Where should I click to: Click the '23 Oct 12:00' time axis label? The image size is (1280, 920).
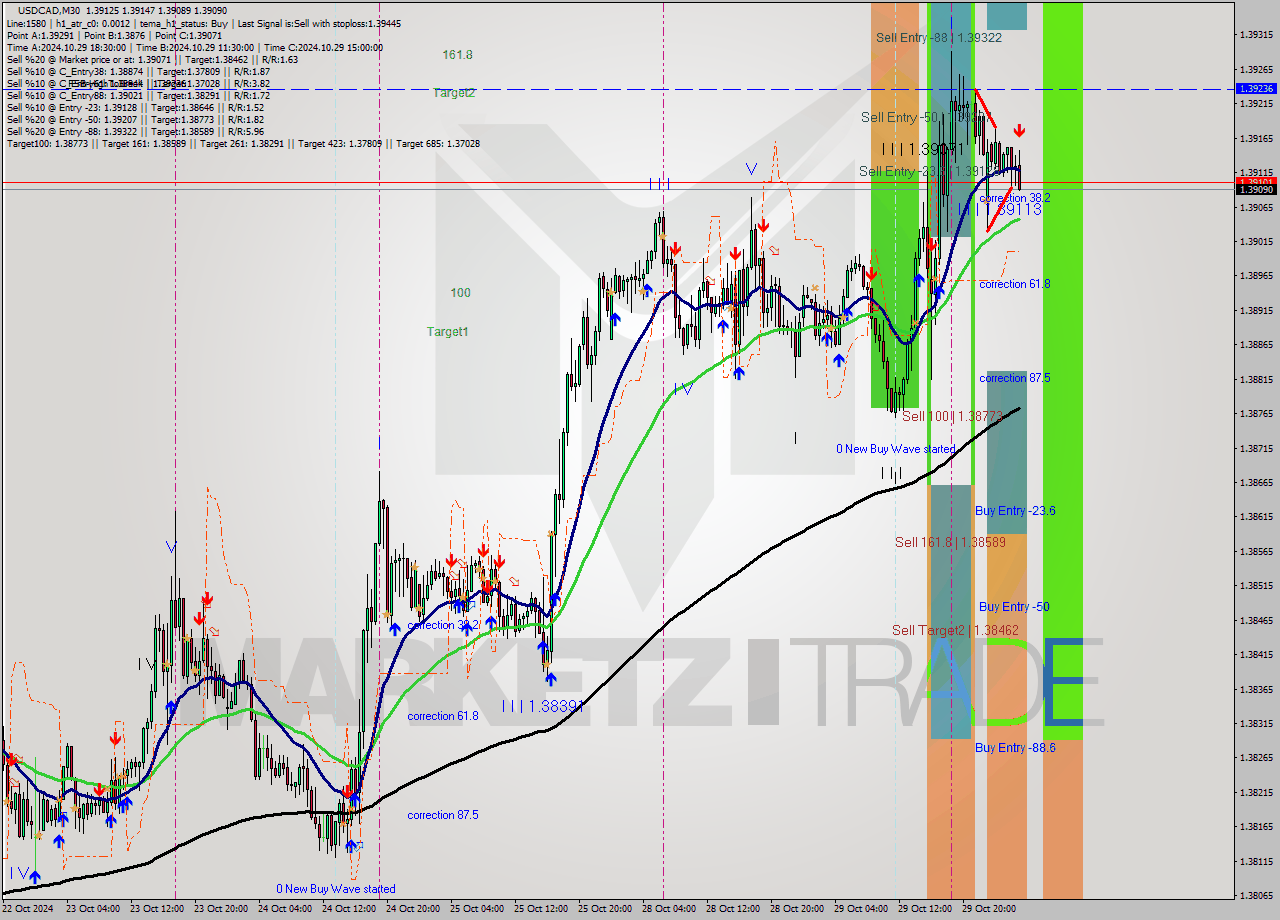pos(156,909)
